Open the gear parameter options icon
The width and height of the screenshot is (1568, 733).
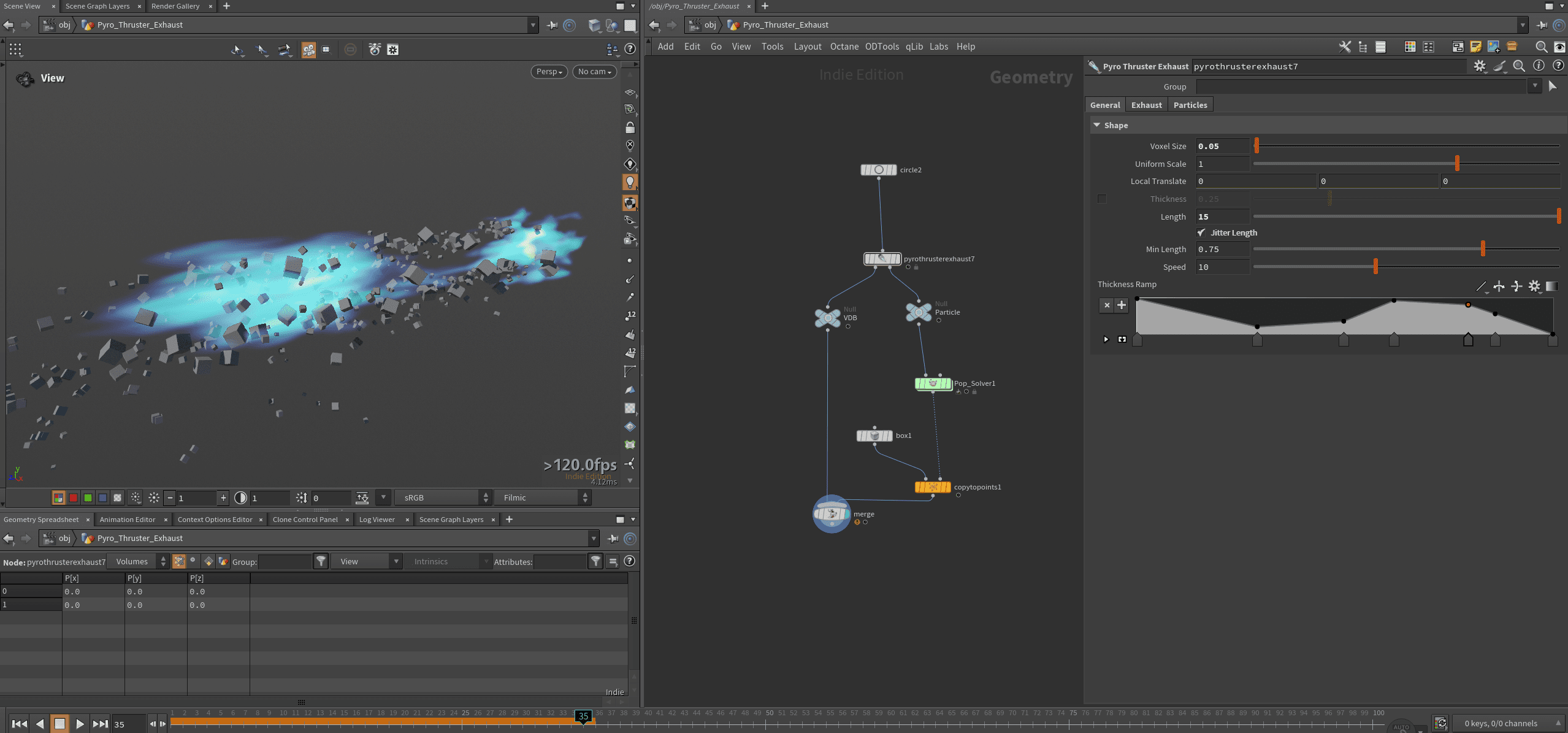[x=1480, y=66]
